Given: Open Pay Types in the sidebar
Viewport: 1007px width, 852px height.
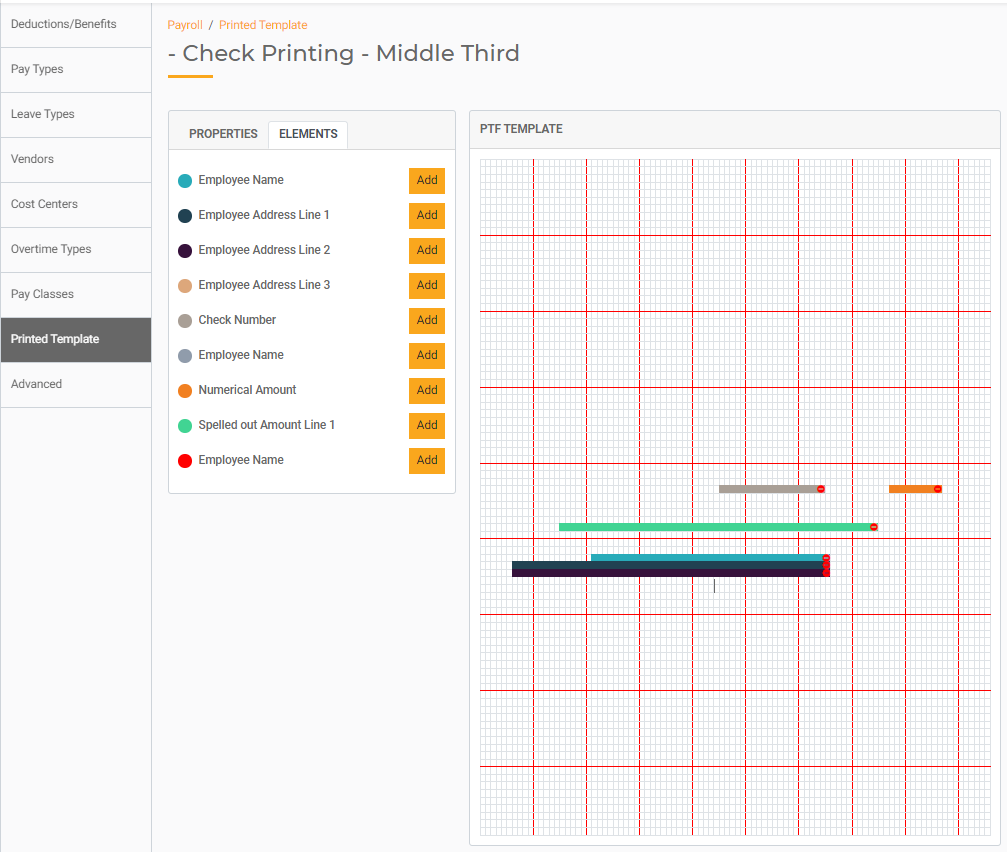Looking at the screenshot, I should [x=76, y=69].
